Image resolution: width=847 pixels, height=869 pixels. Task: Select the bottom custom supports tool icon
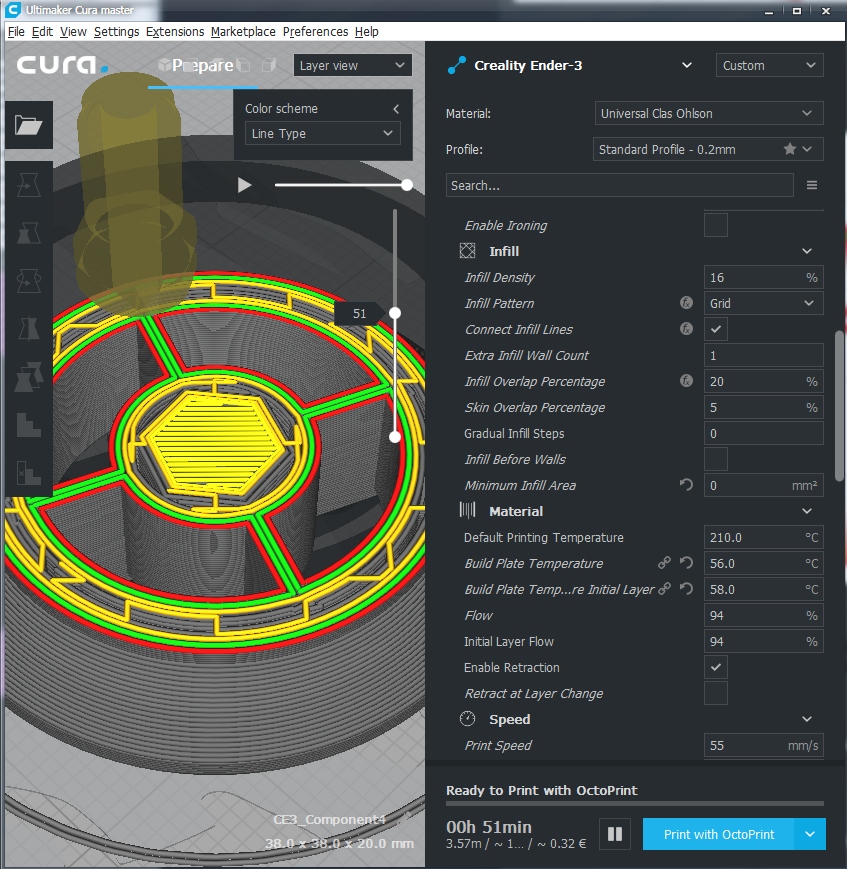29,473
